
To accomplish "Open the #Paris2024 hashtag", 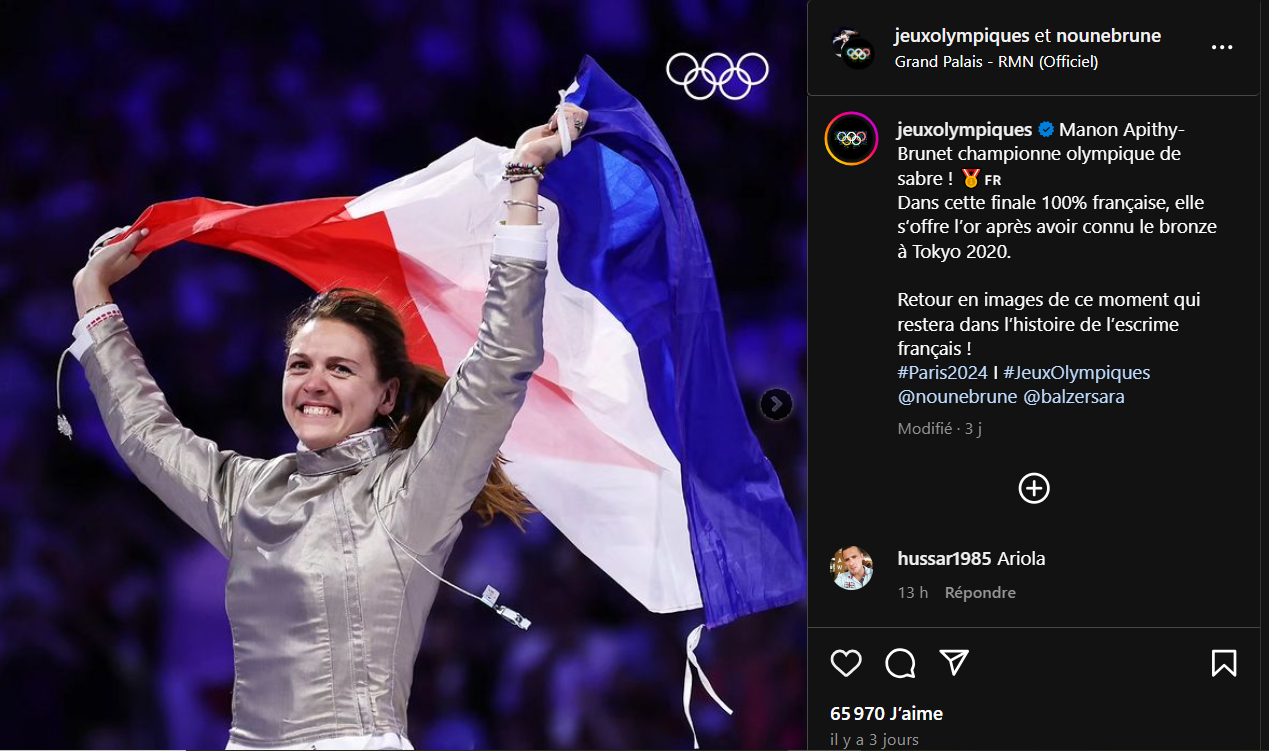I will click(x=942, y=372).
